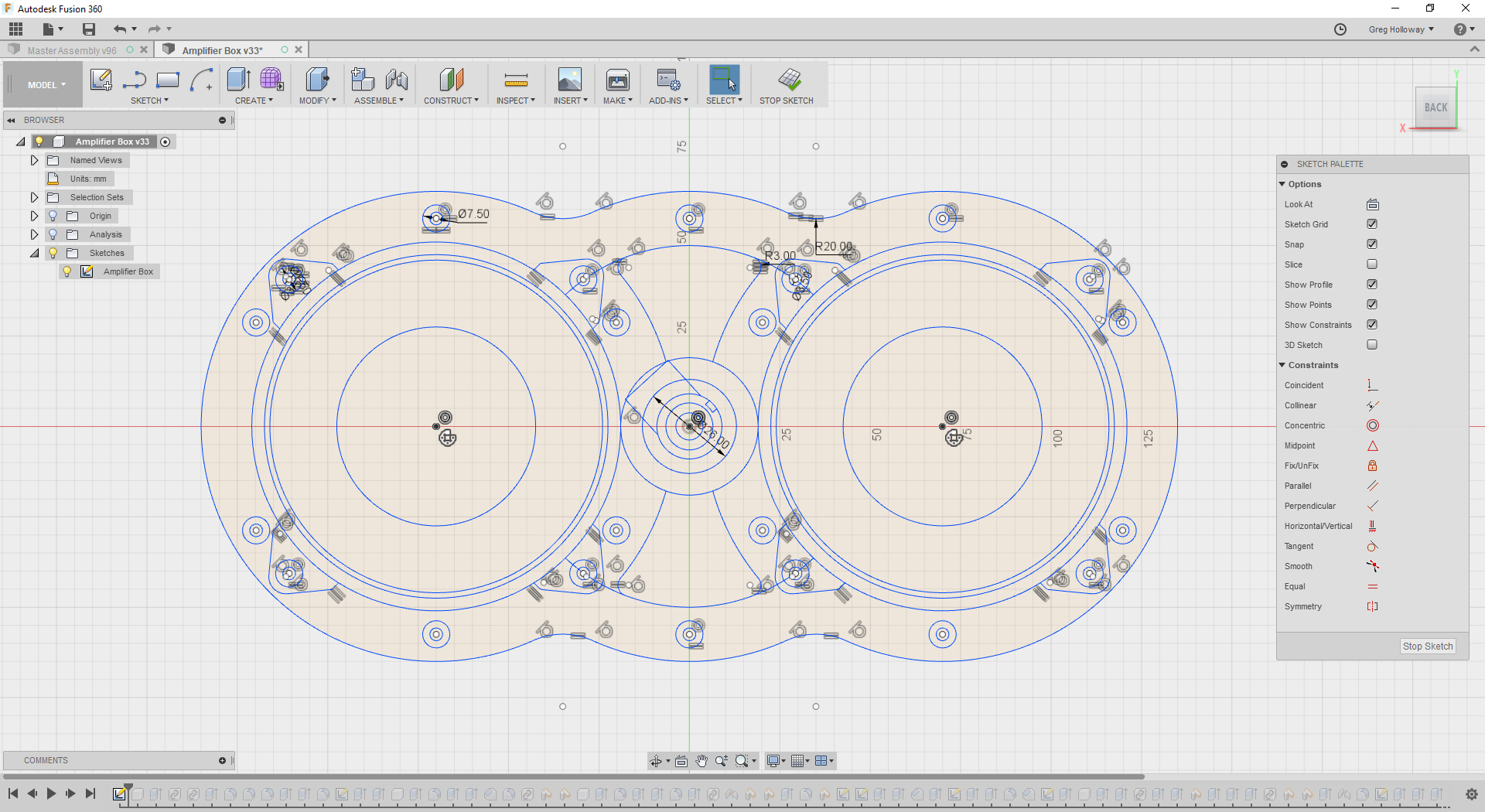Toggle visibility of the Amplifier Box sketch
This screenshot has height=812, width=1485.
click(x=67, y=271)
